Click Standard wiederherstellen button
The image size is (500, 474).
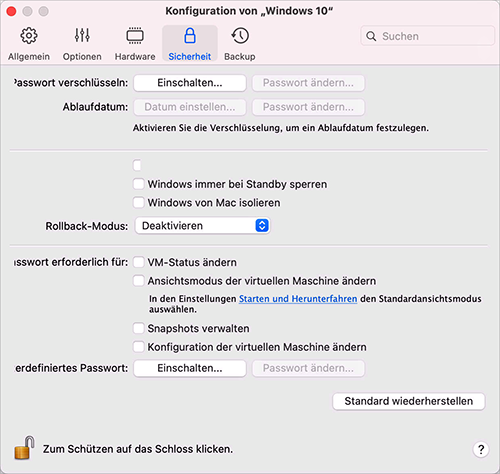click(409, 401)
